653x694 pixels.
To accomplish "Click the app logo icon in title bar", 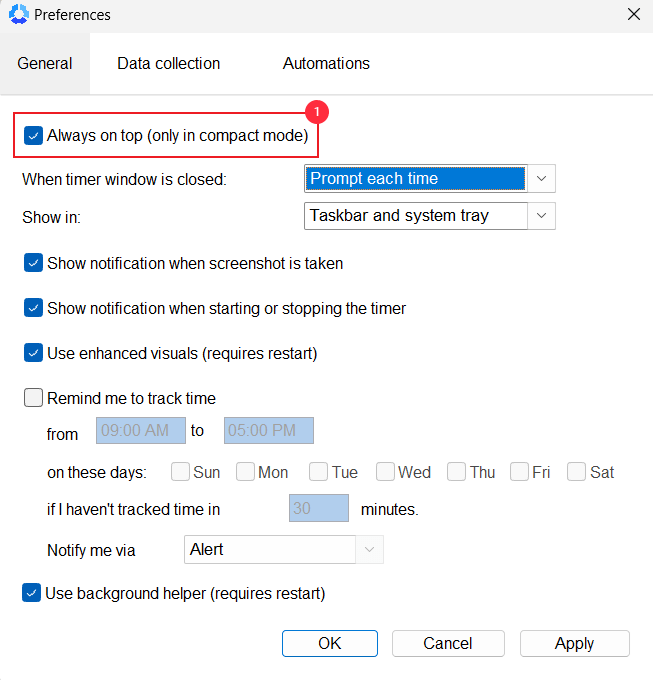I will point(19,14).
